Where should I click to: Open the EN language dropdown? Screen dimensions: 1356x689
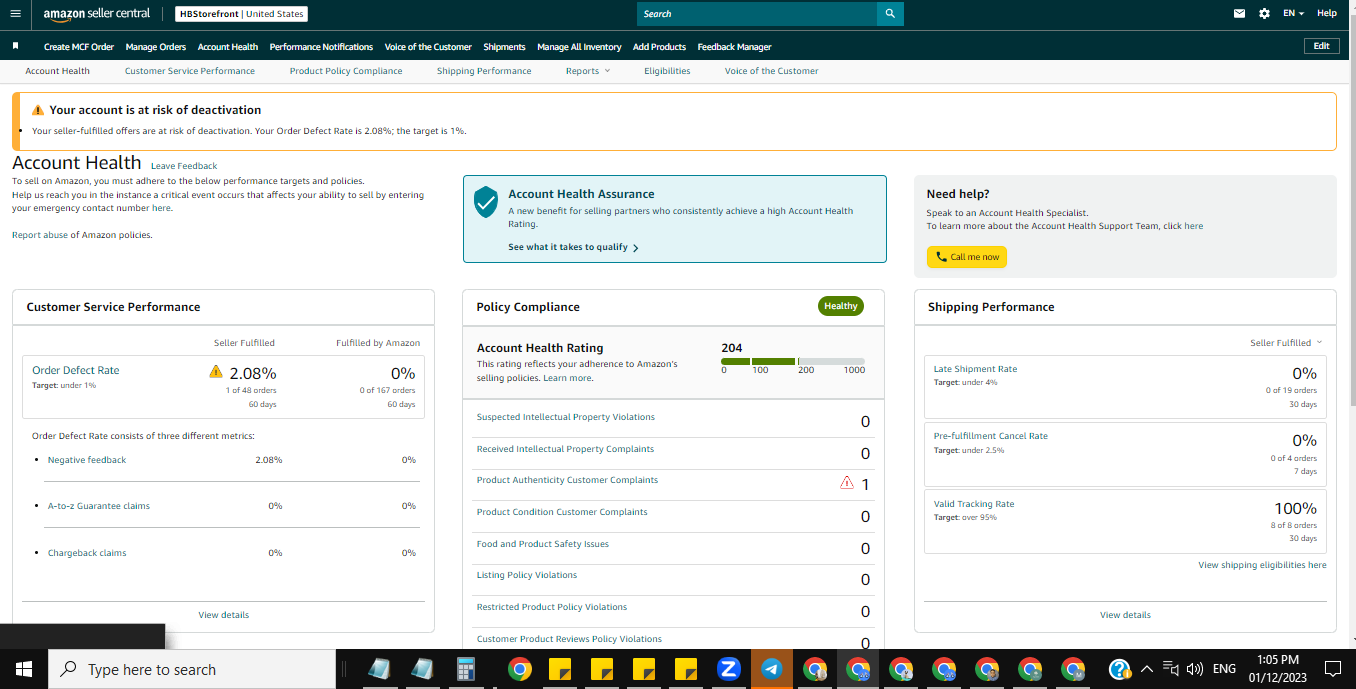coord(1293,14)
